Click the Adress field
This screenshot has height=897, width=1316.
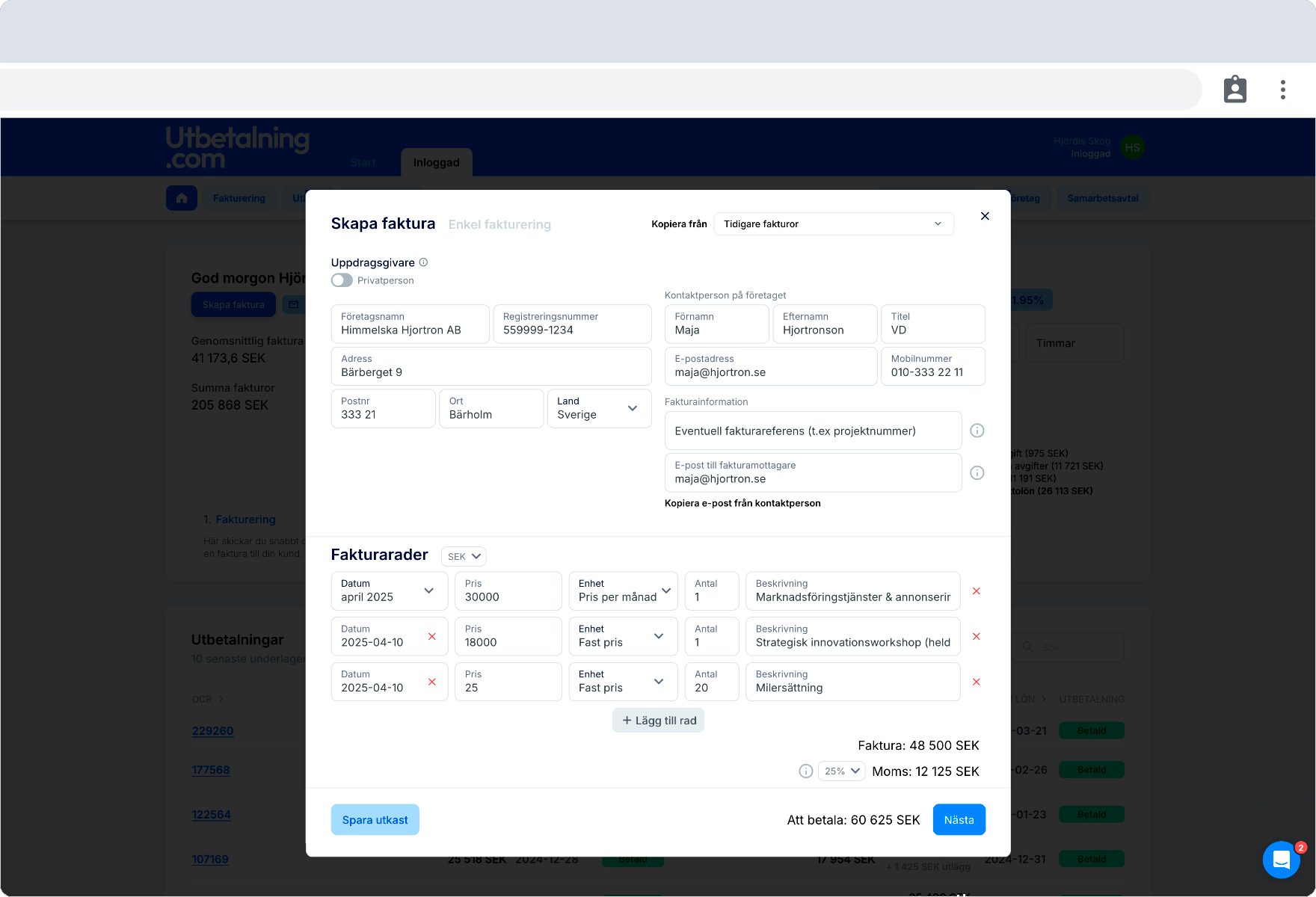(x=491, y=366)
